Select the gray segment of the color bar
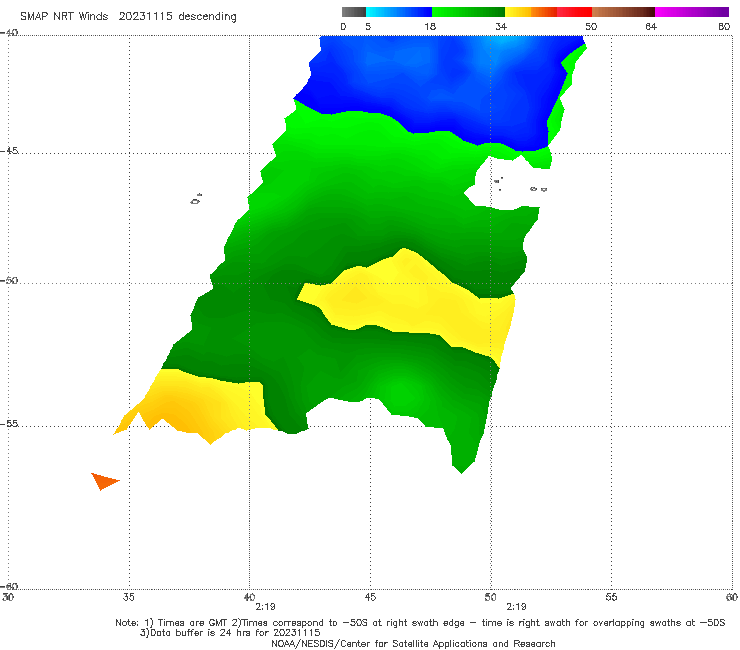The height and width of the screenshot is (650, 740). click(353, 12)
